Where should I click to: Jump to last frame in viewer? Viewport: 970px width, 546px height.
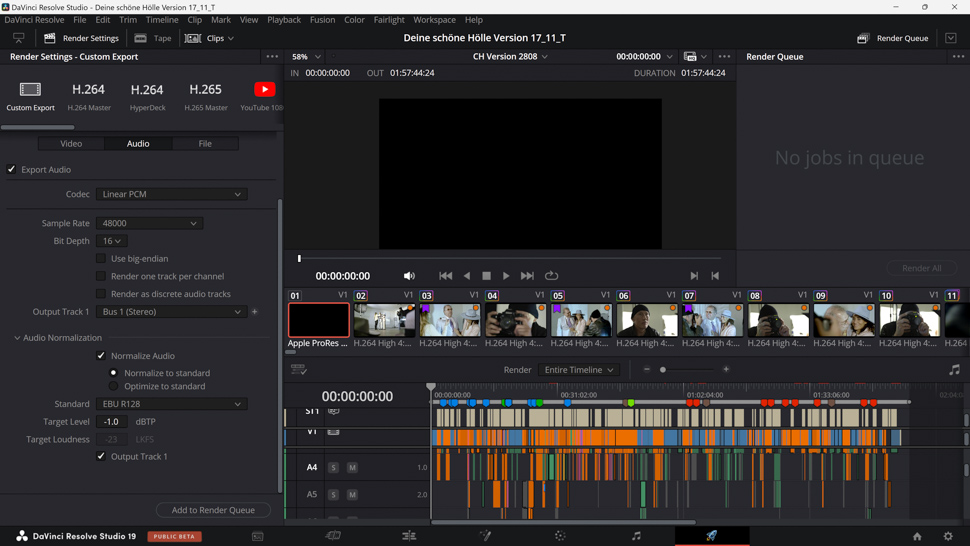point(527,276)
